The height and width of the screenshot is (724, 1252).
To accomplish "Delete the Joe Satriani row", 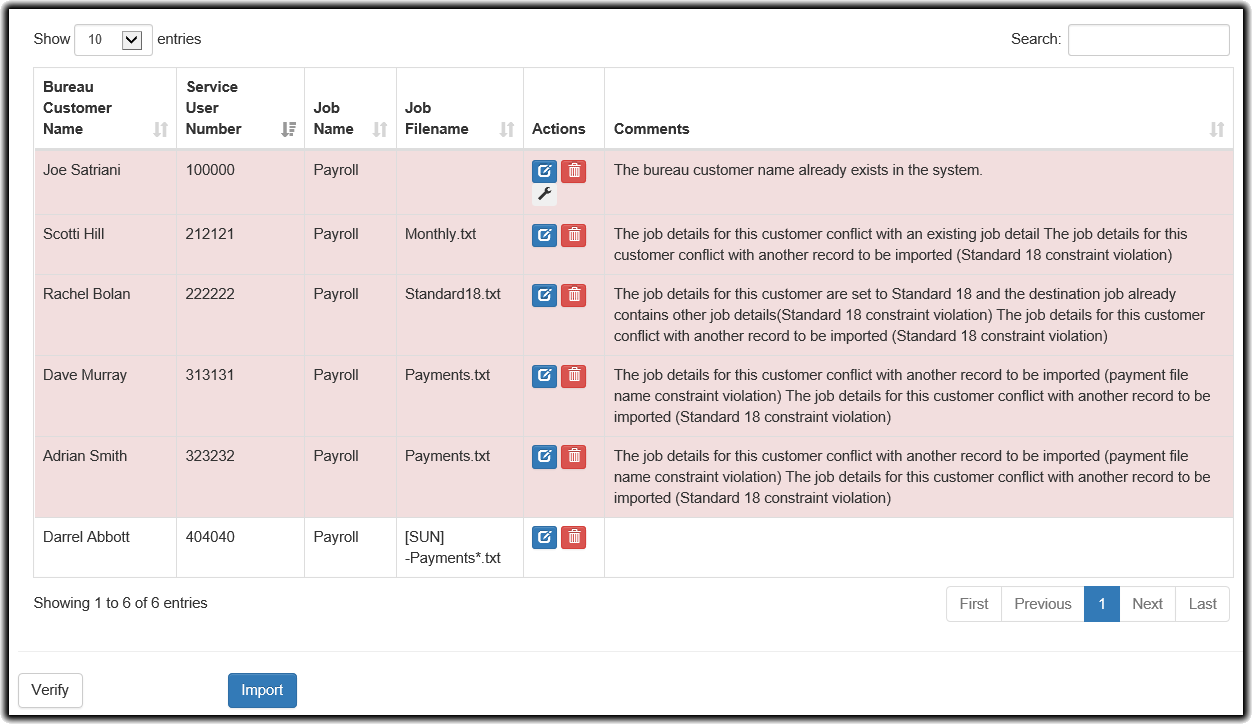I will (x=573, y=171).
